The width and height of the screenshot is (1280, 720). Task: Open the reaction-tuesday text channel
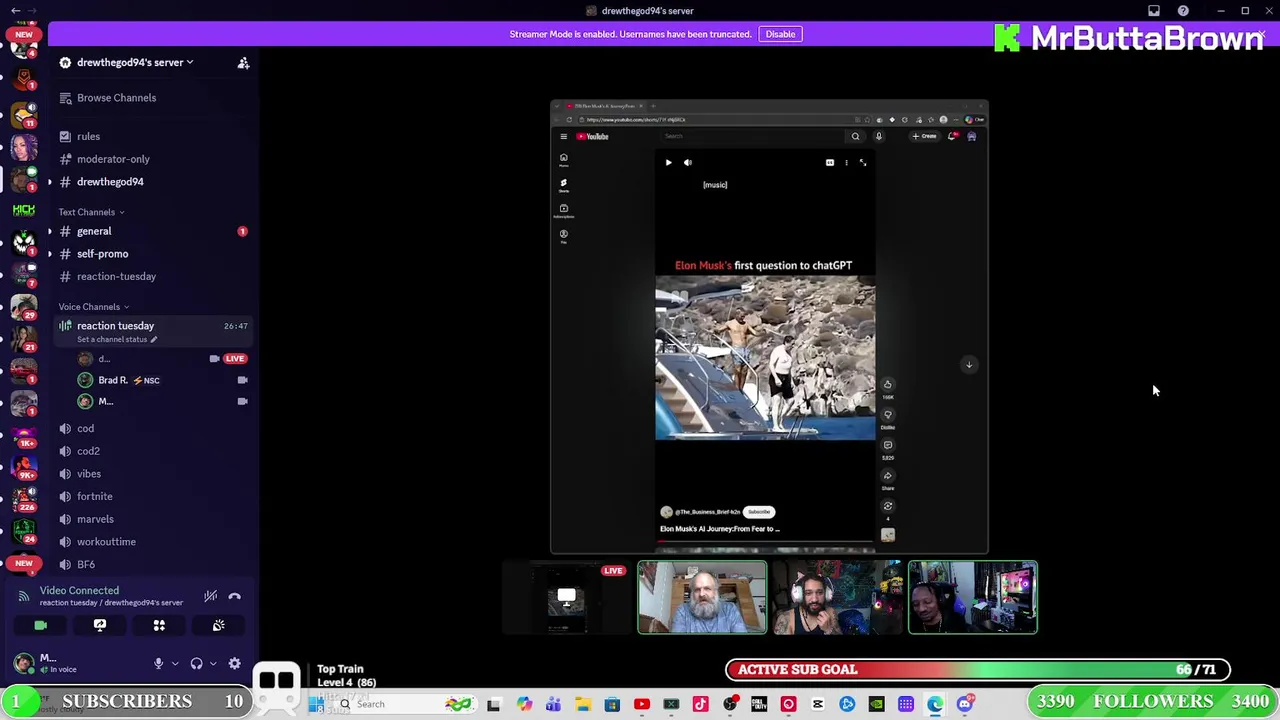pyautogui.click(x=152, y=276)
